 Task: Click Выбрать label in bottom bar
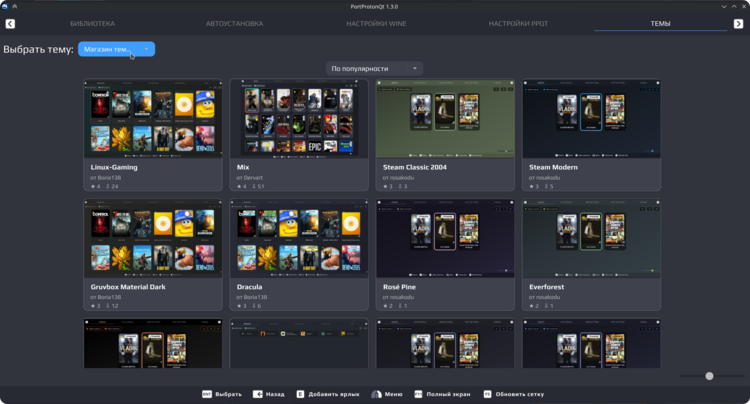coord(228,394)
